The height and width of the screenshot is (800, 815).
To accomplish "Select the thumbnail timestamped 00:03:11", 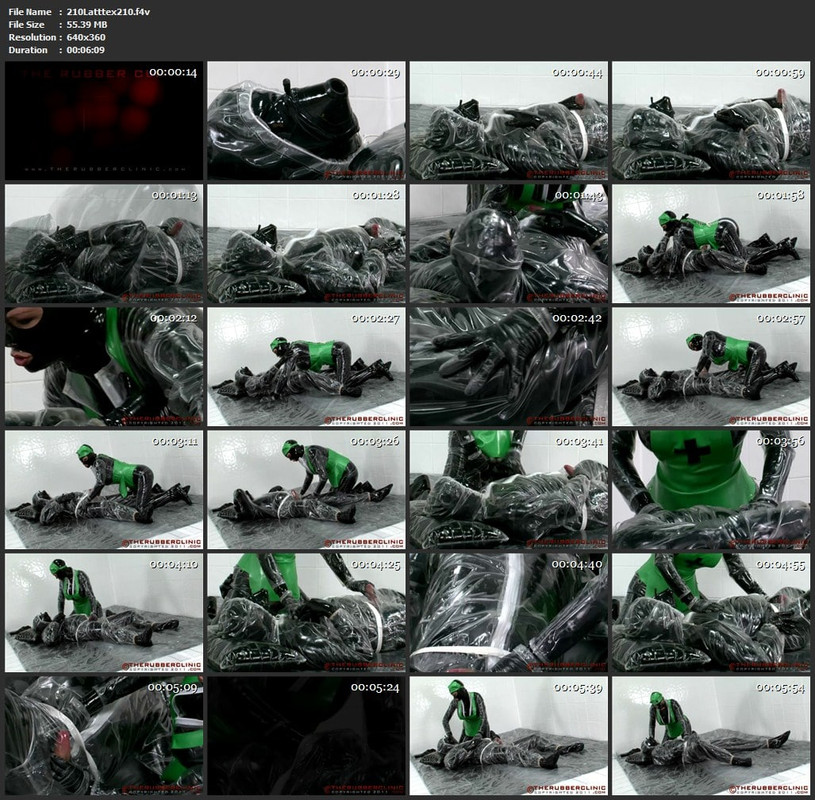I will pos(104,490).
